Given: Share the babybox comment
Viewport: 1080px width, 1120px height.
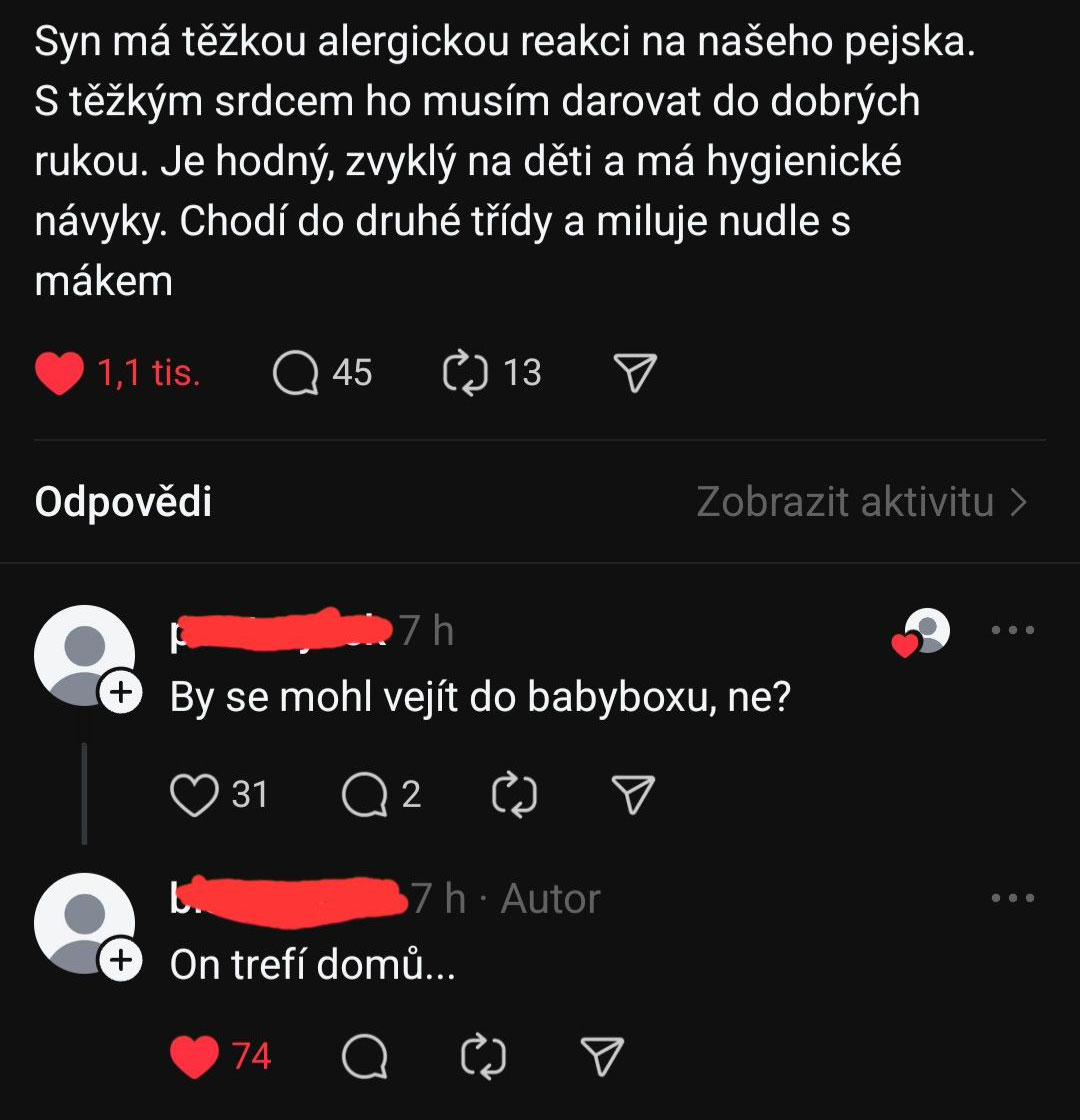Looking at the screenshot, I should [x=633, y=795].
